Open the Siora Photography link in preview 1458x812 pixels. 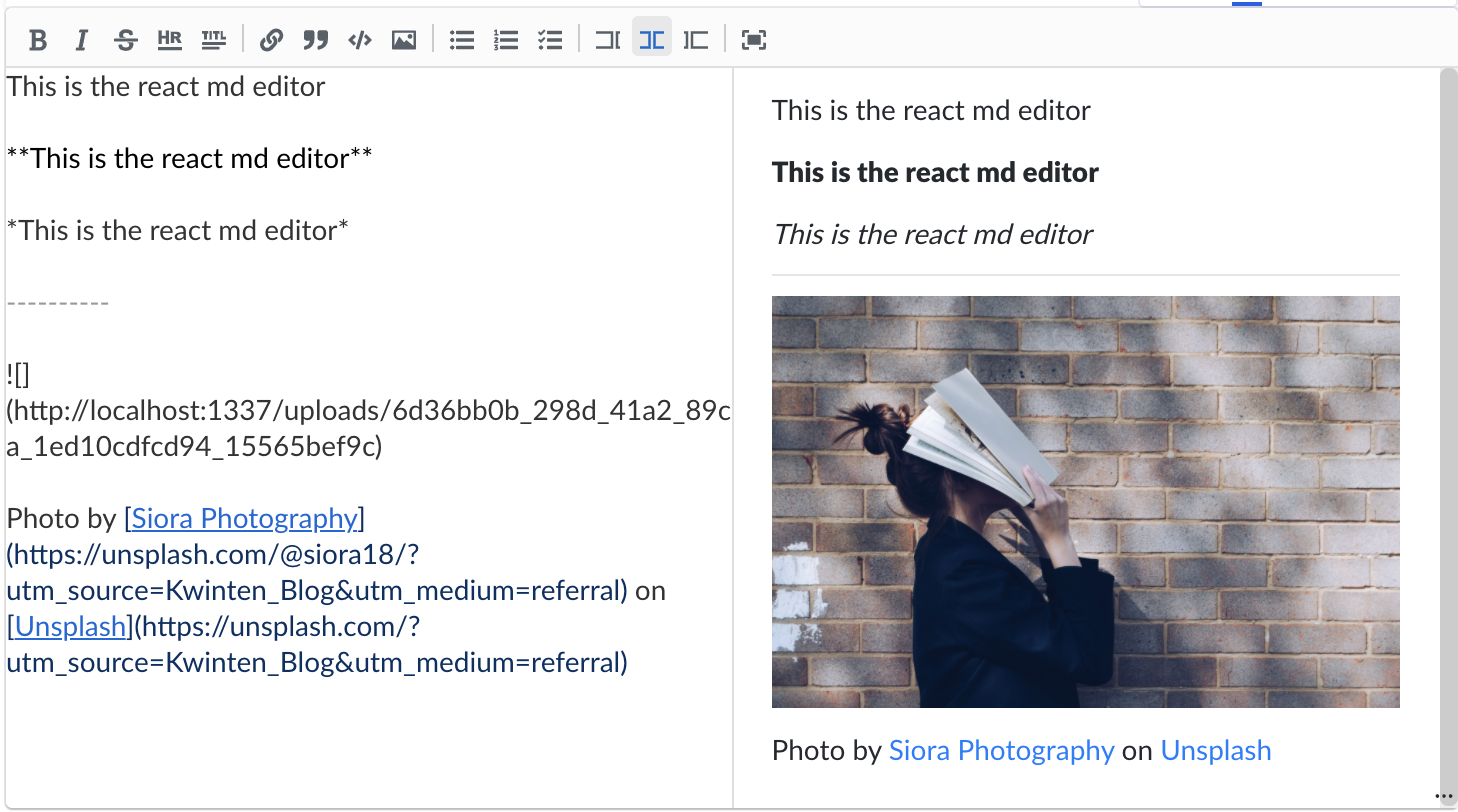[x=1001, y=751]
